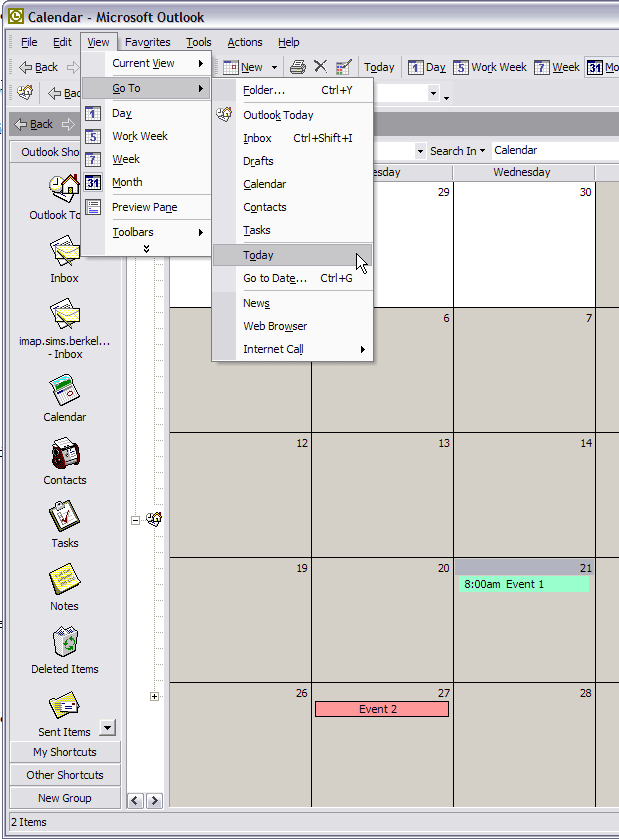Click the calendar coloring toolbar icon

(x=343, y=67)
